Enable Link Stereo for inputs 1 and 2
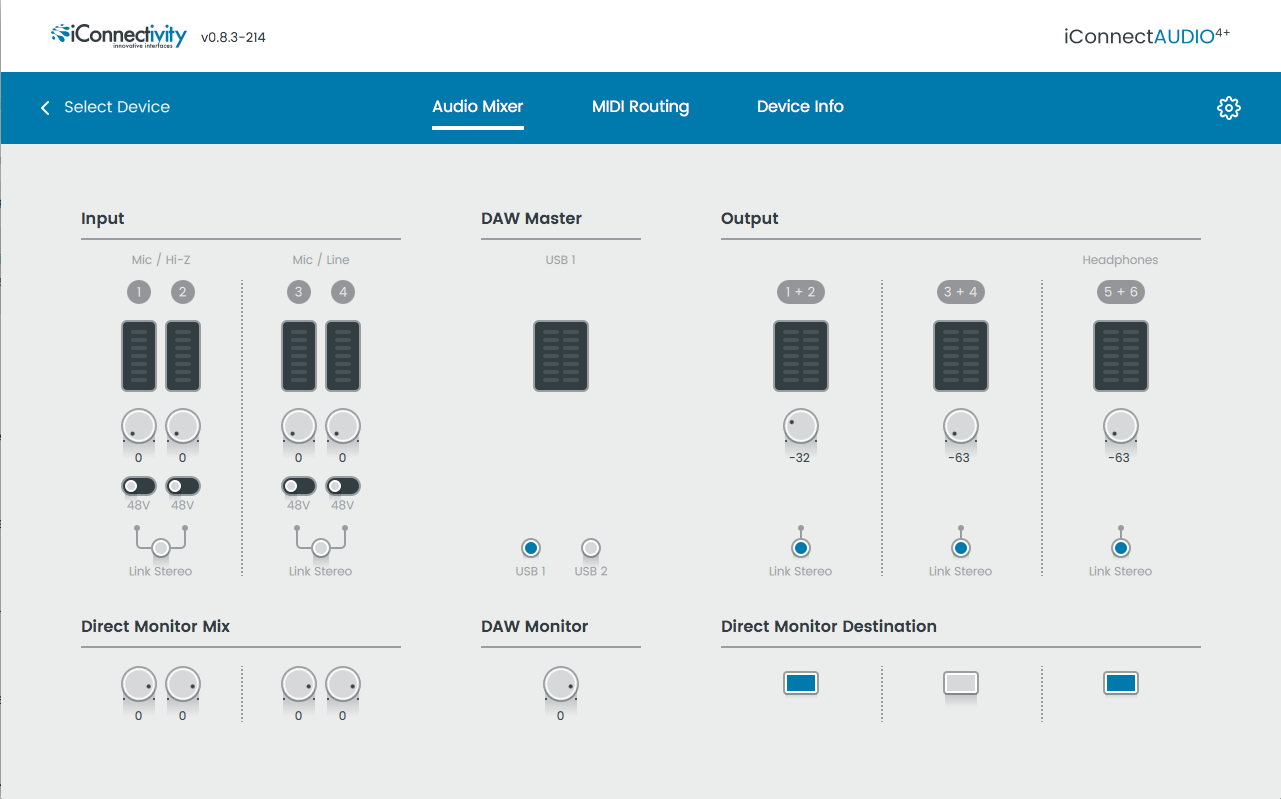 (x=160, y=548)
